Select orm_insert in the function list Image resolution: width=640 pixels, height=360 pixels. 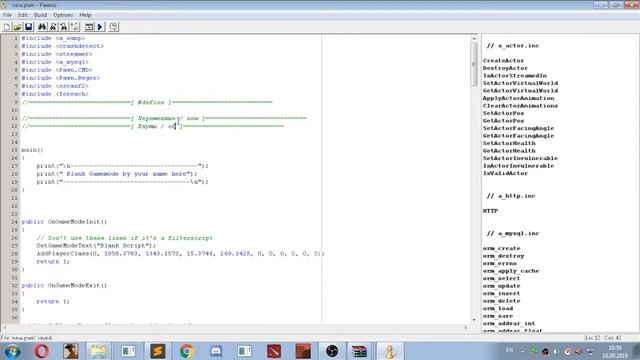click(502, 293)
